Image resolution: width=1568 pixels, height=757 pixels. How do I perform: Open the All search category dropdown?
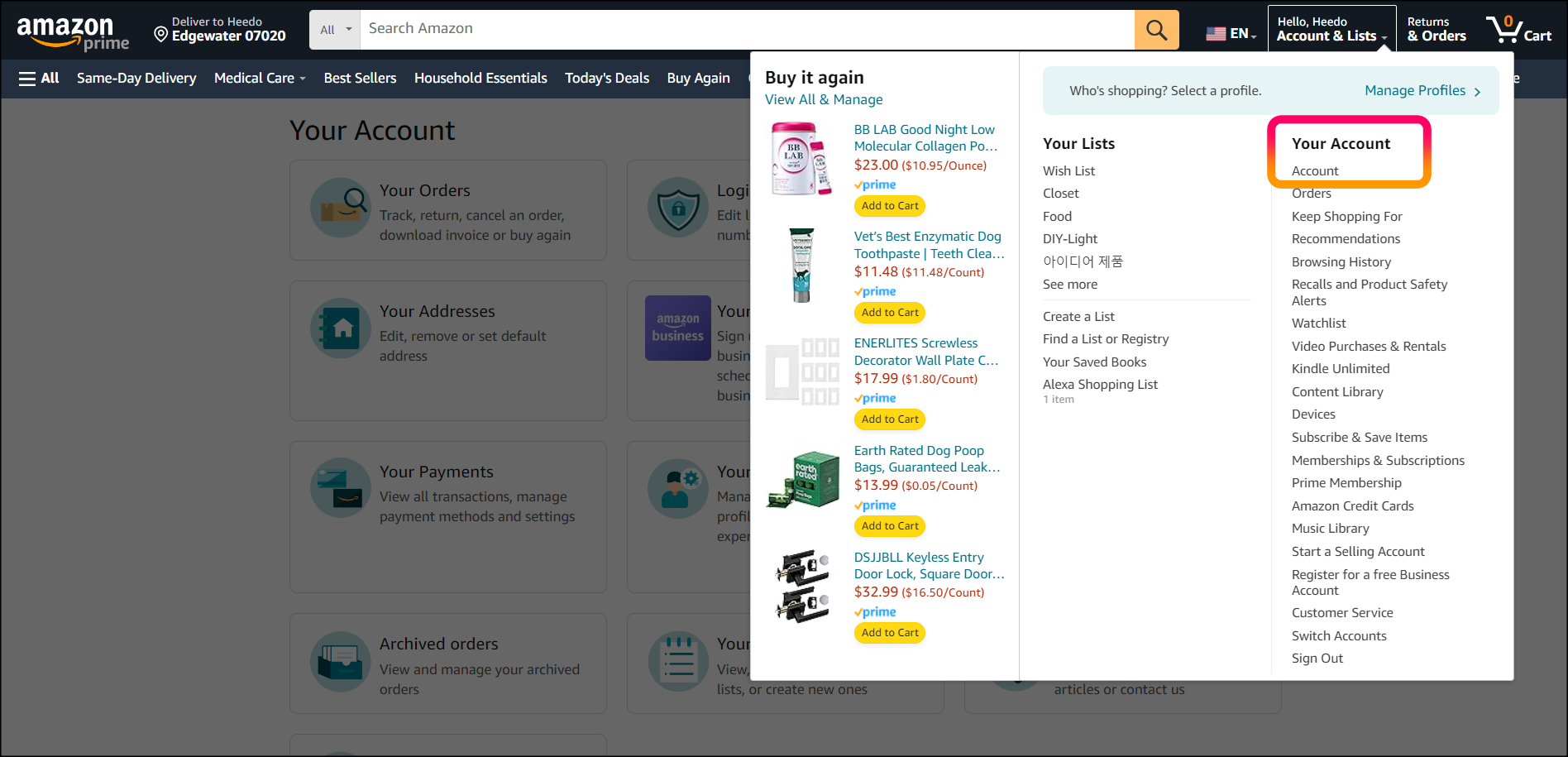335,30
